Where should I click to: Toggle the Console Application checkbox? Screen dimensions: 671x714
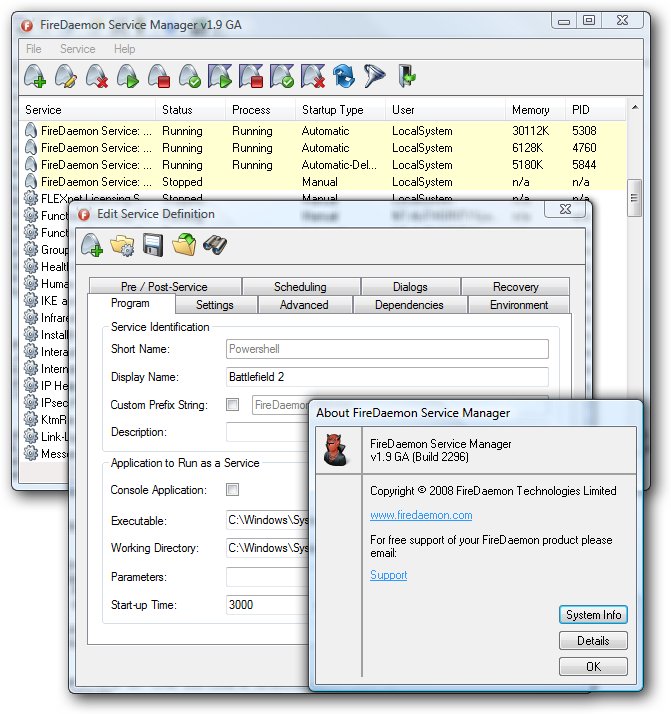tap(233, 490)
